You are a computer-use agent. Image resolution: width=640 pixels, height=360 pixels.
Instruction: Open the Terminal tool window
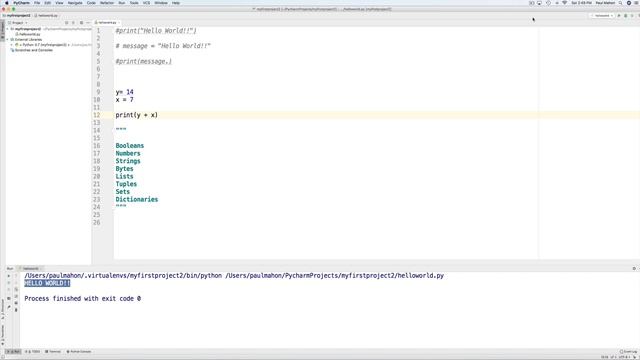coord(53,351)
